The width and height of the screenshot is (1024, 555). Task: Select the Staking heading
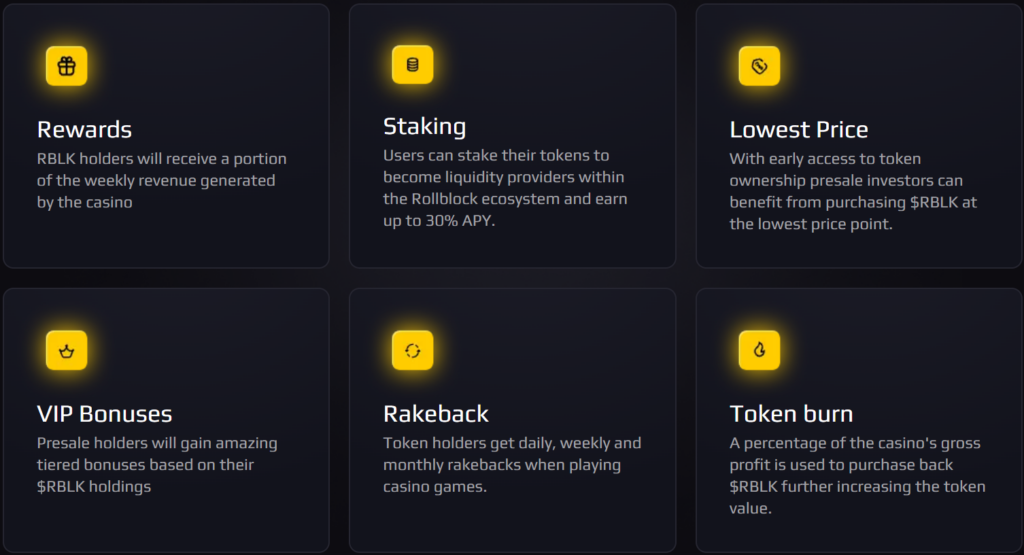pyautogui.click(x=424, y=127)
